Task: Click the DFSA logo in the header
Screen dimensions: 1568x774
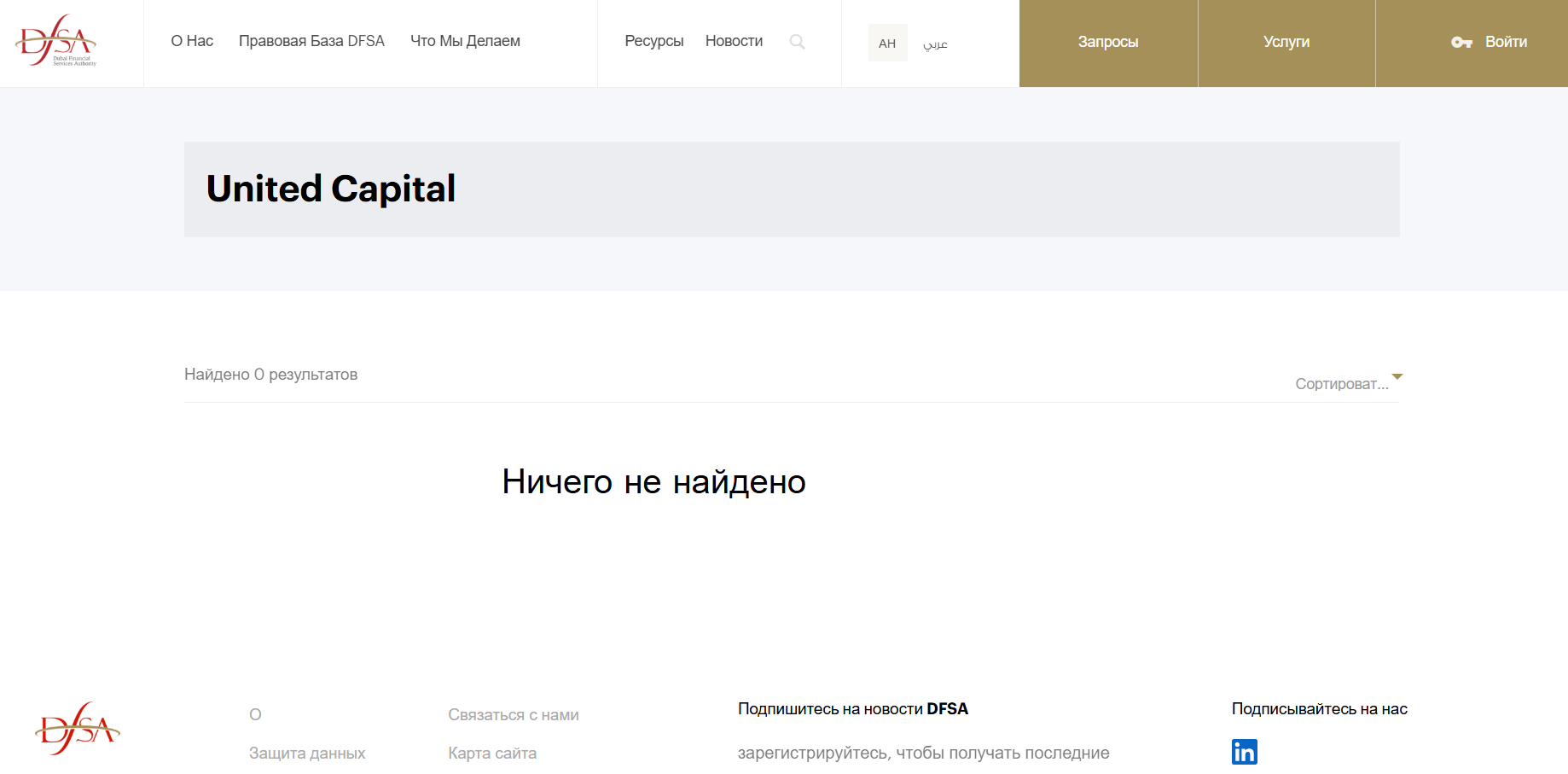Action: pos(56,40)
